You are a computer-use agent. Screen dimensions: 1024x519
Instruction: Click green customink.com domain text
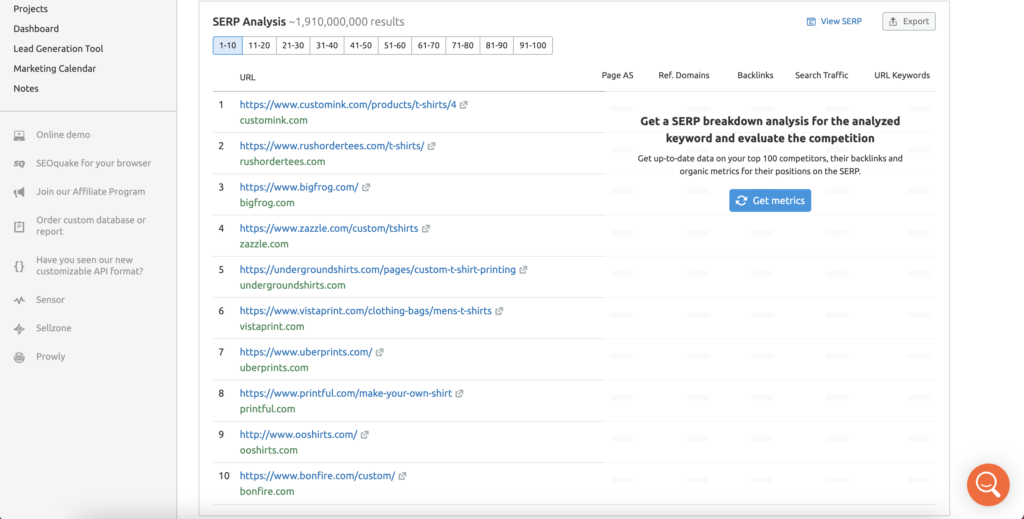point(274,120)
